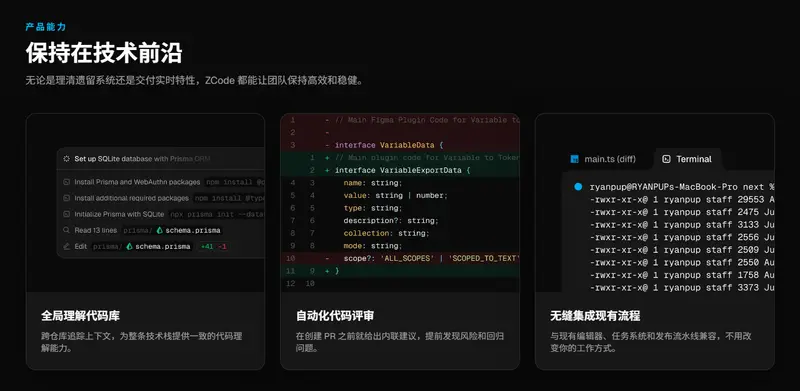800x391 pixels.
Task: Open the 自动化代码评审 card title
Action: (335, 316)
